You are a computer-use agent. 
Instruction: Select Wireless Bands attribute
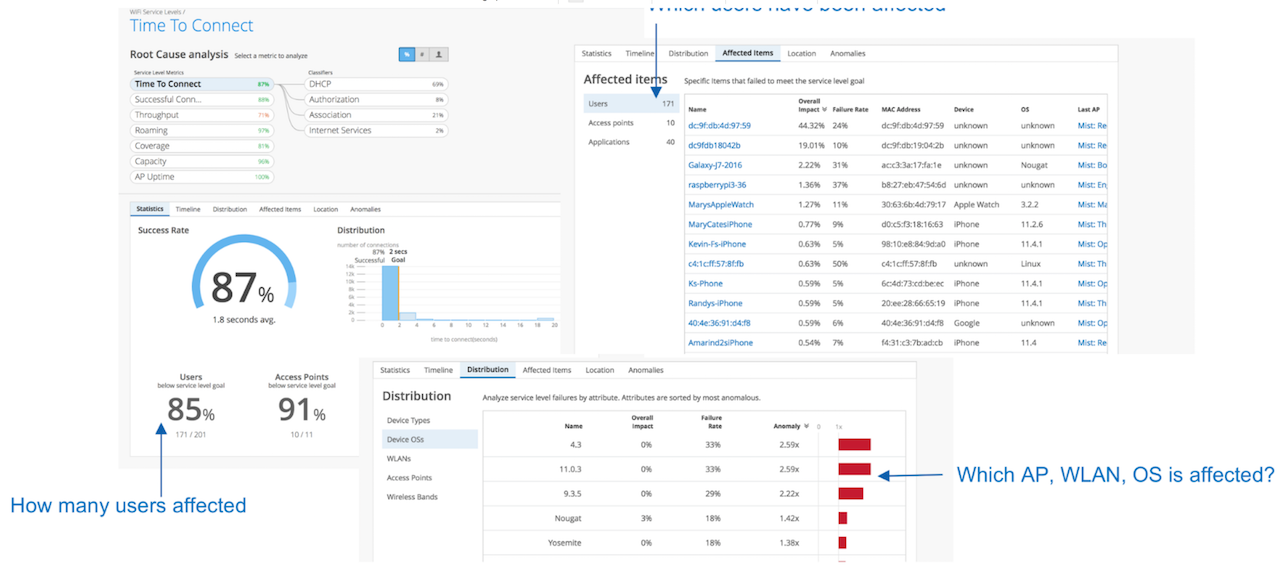(x=412, y=497)
